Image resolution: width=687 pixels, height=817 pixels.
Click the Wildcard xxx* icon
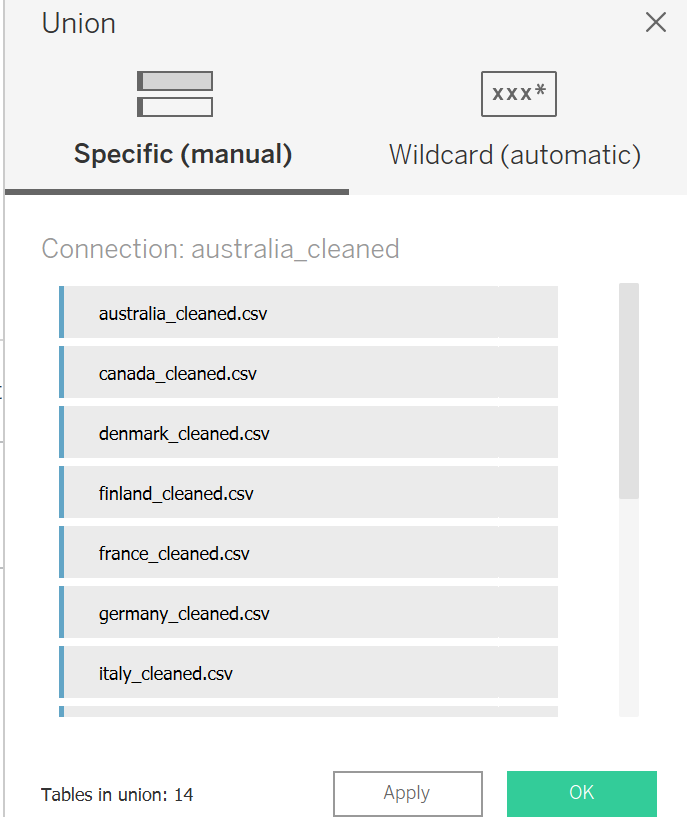[x=518, y=94]
